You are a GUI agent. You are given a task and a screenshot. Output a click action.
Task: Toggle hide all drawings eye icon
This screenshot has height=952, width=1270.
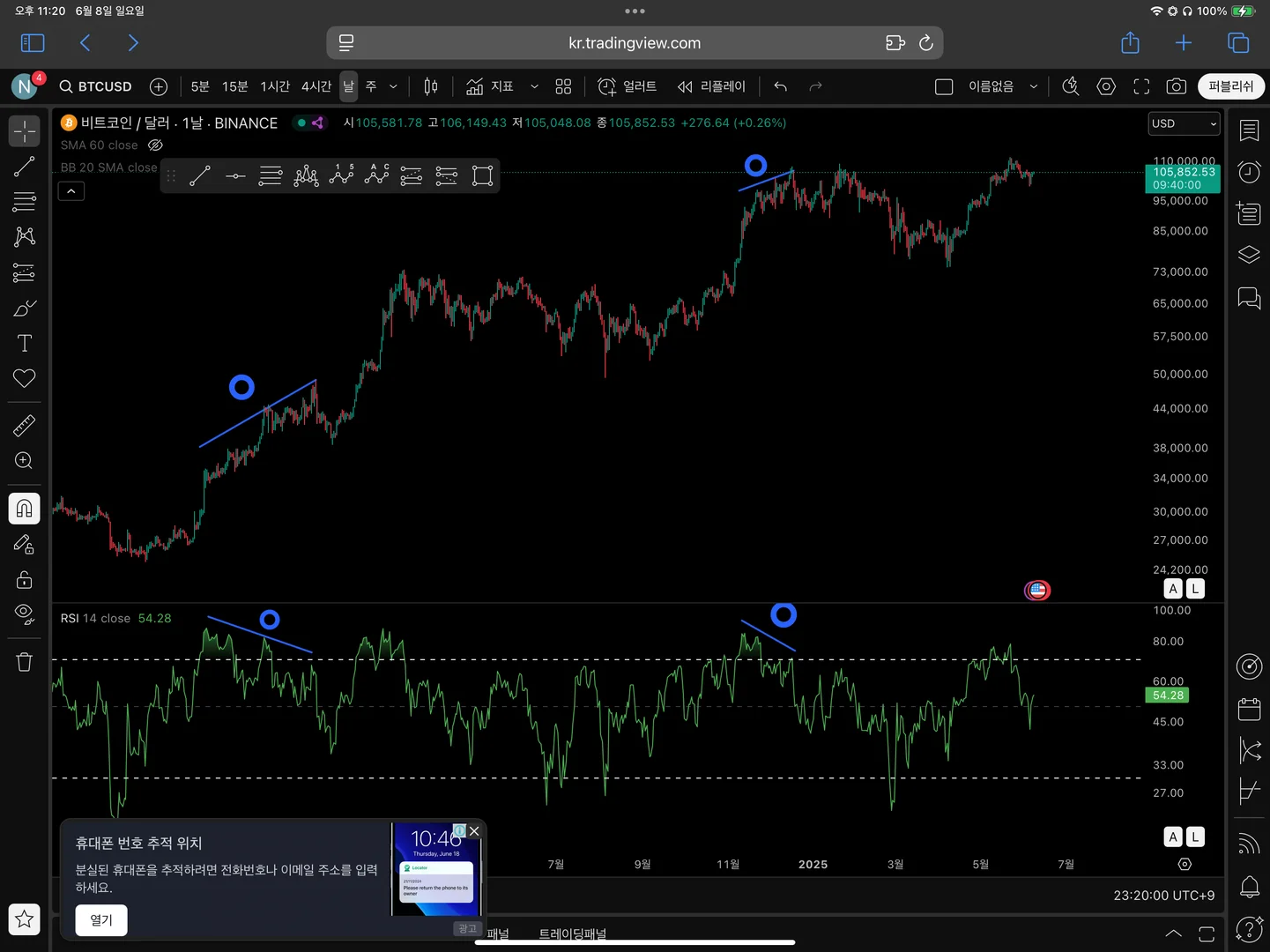24,614
